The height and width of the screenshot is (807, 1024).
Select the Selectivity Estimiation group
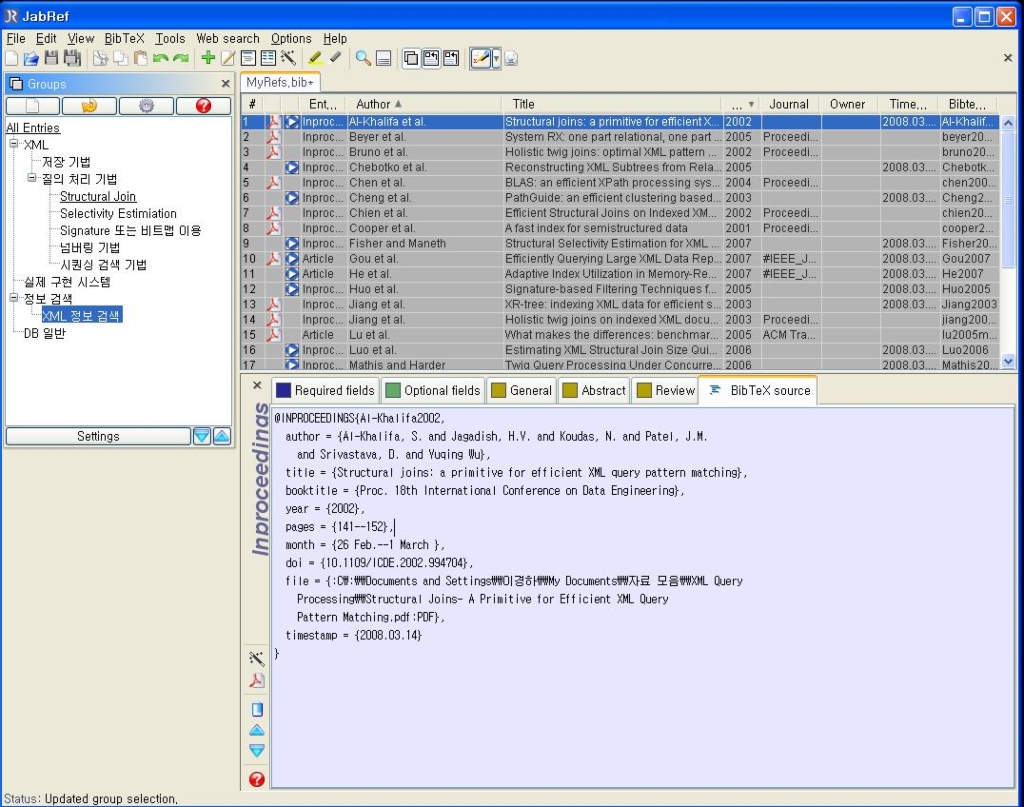118,214
